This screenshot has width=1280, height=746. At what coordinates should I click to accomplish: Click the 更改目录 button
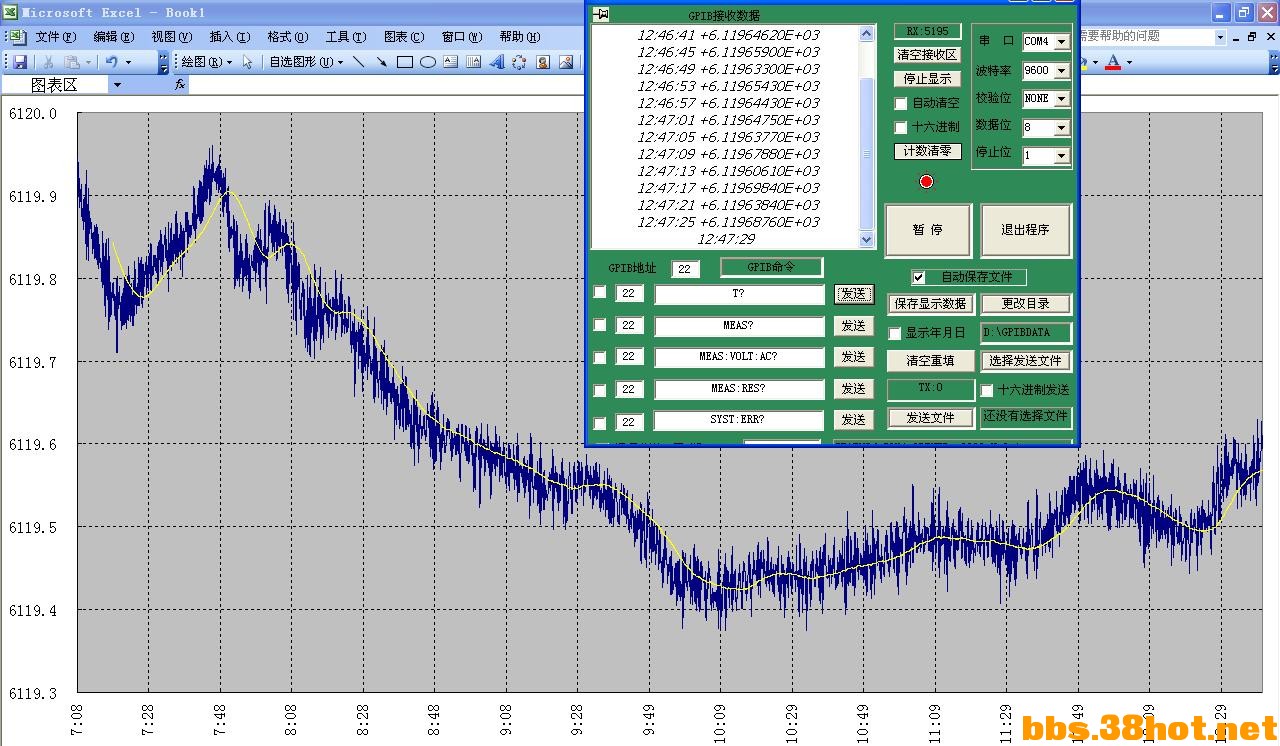coord(1026,303)
